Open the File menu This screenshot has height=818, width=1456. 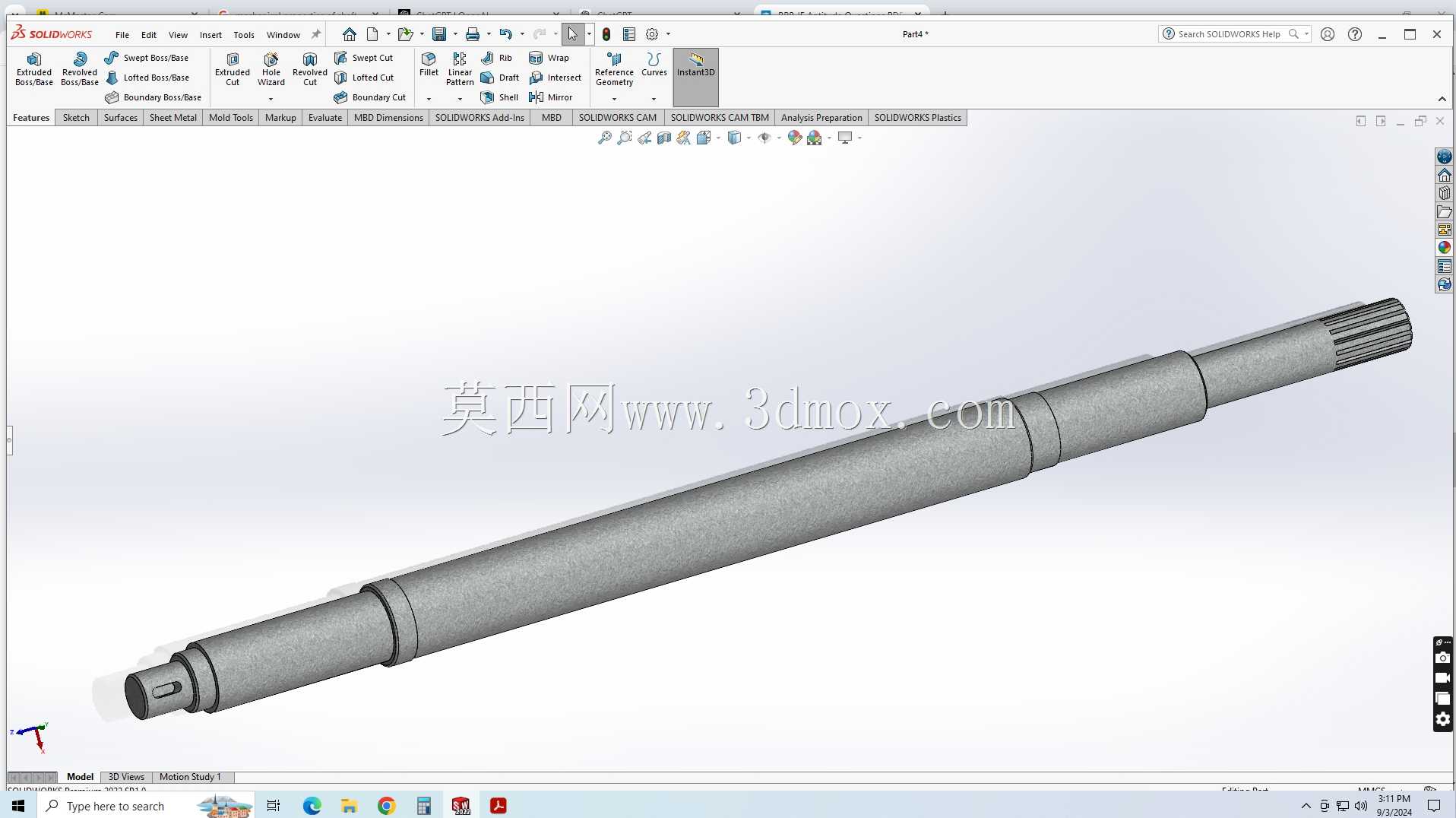pyautogui.click(x=122, y=35)
